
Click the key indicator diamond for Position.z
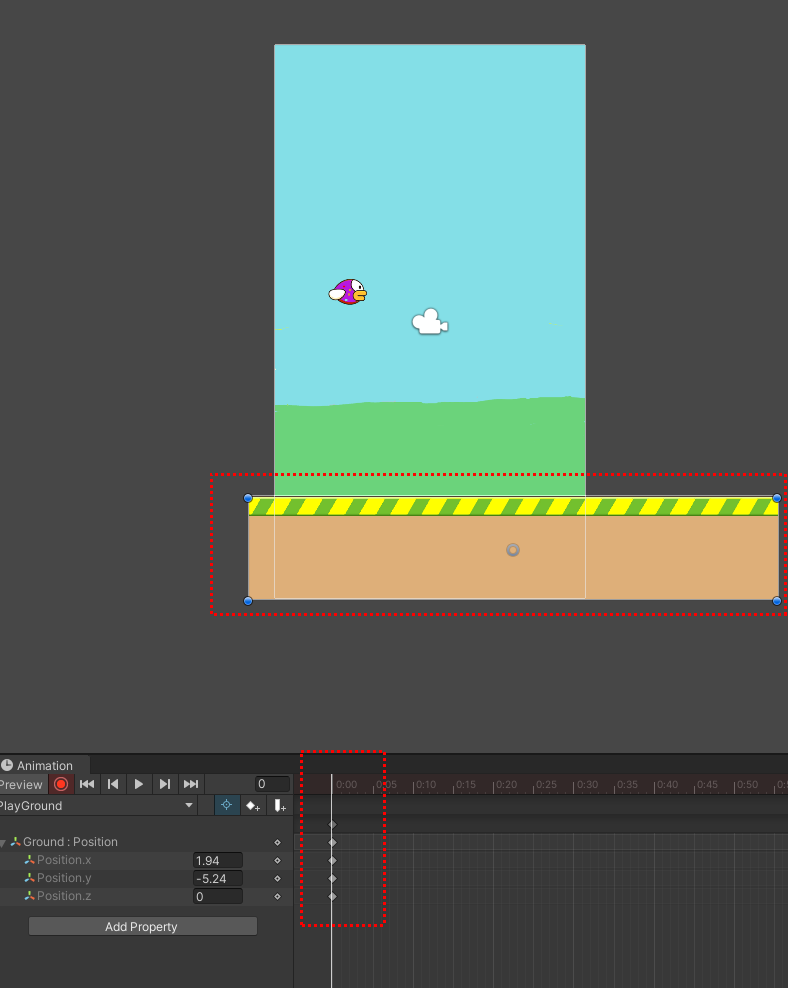point(277,896)
